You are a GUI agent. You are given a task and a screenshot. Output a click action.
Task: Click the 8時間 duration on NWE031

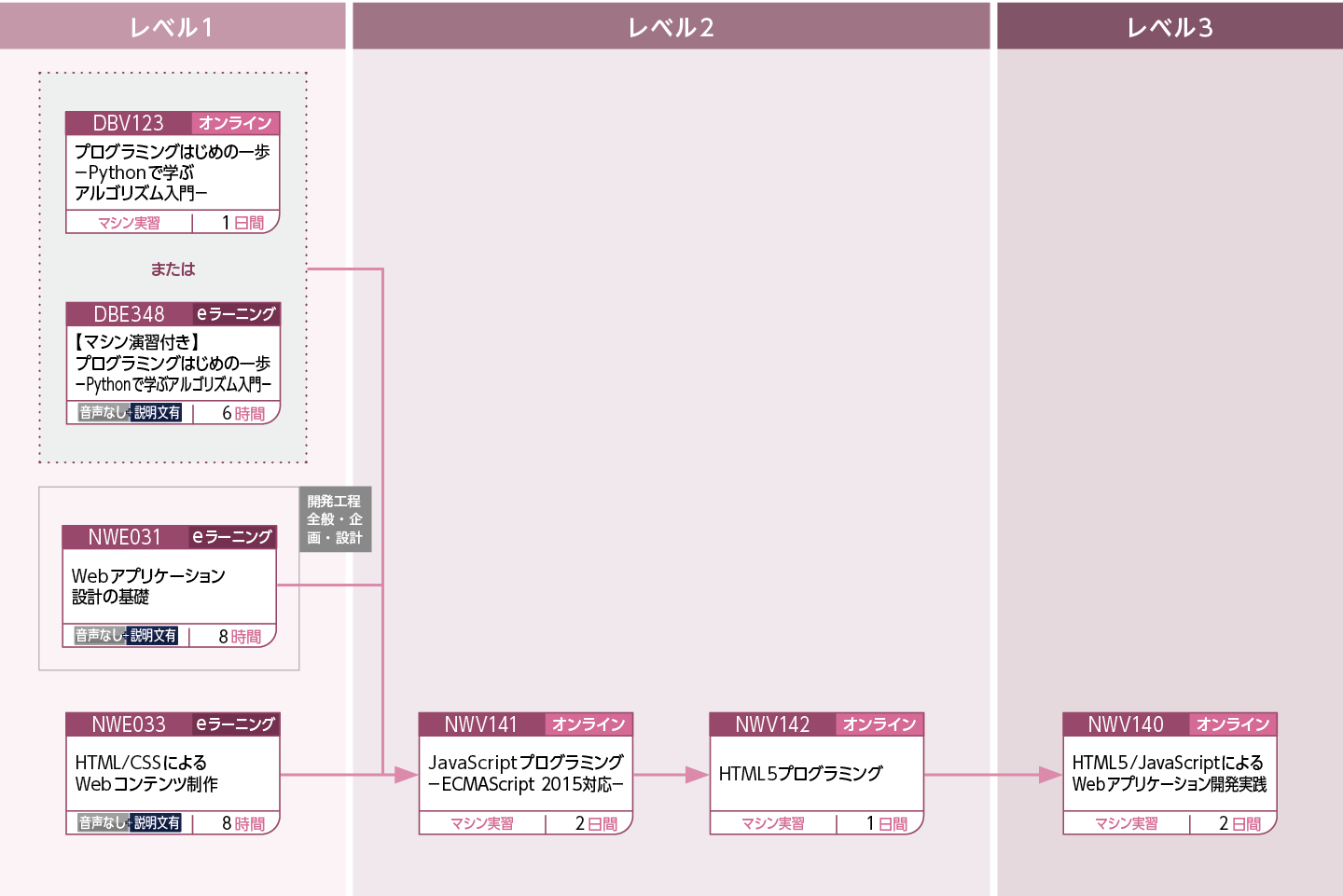240,637
